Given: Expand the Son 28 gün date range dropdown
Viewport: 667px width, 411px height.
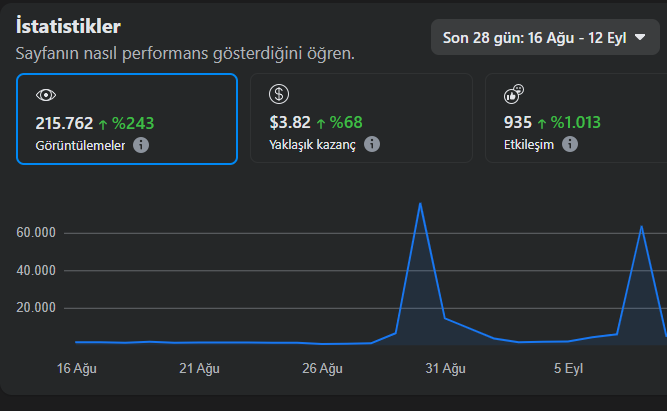Looking at the screenshot, I should point(545,37).
